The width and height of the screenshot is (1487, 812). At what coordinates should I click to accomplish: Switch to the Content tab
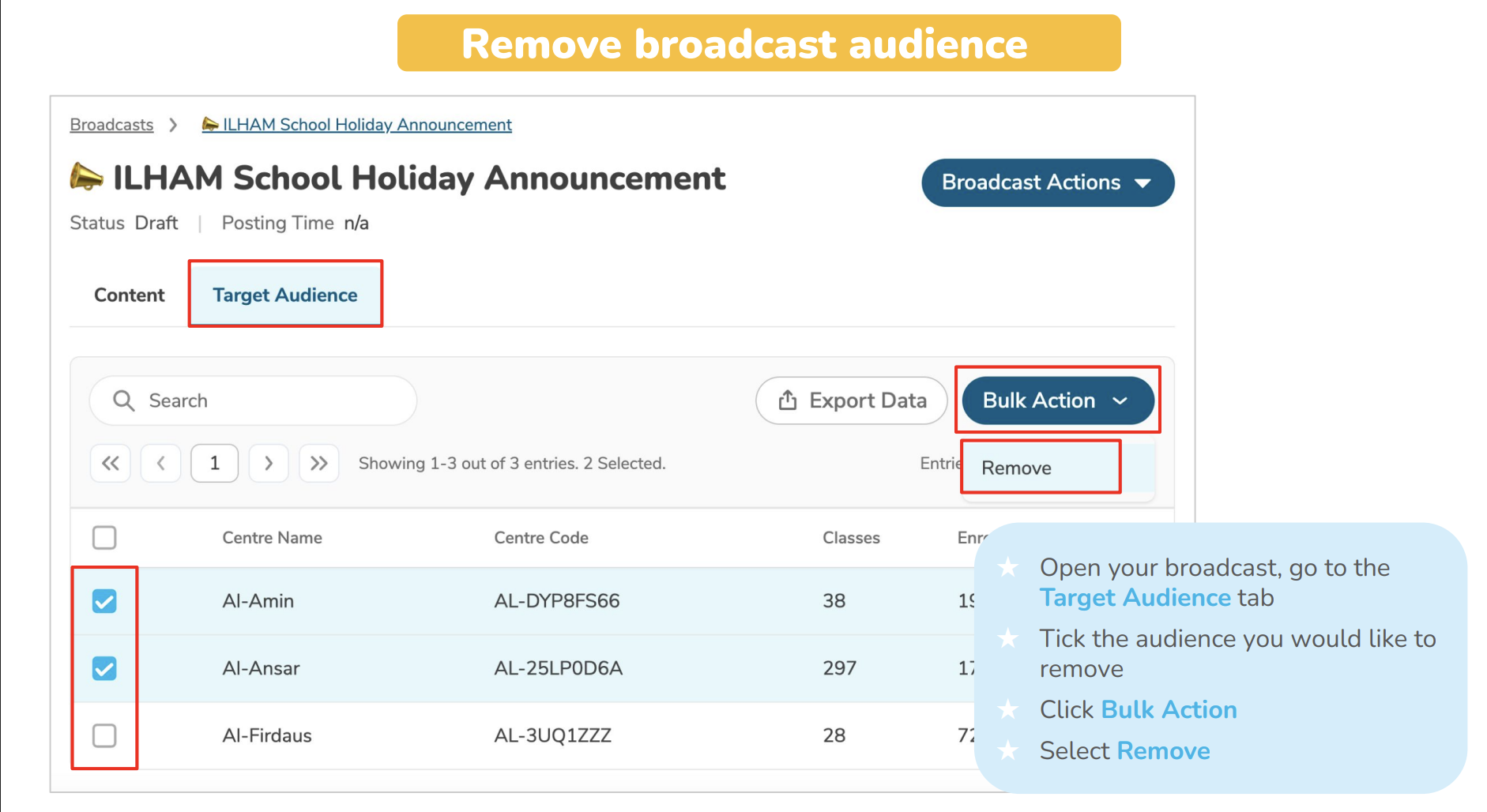pos(130,295)
